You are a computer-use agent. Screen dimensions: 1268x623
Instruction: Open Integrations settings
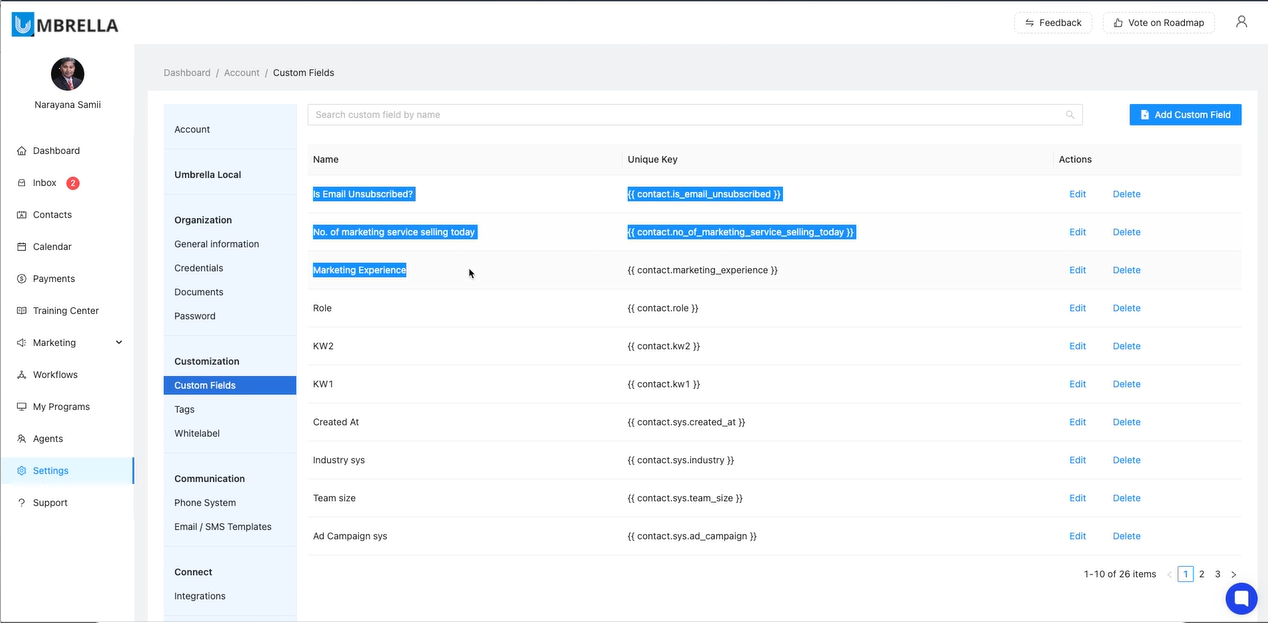pos(200,596)
